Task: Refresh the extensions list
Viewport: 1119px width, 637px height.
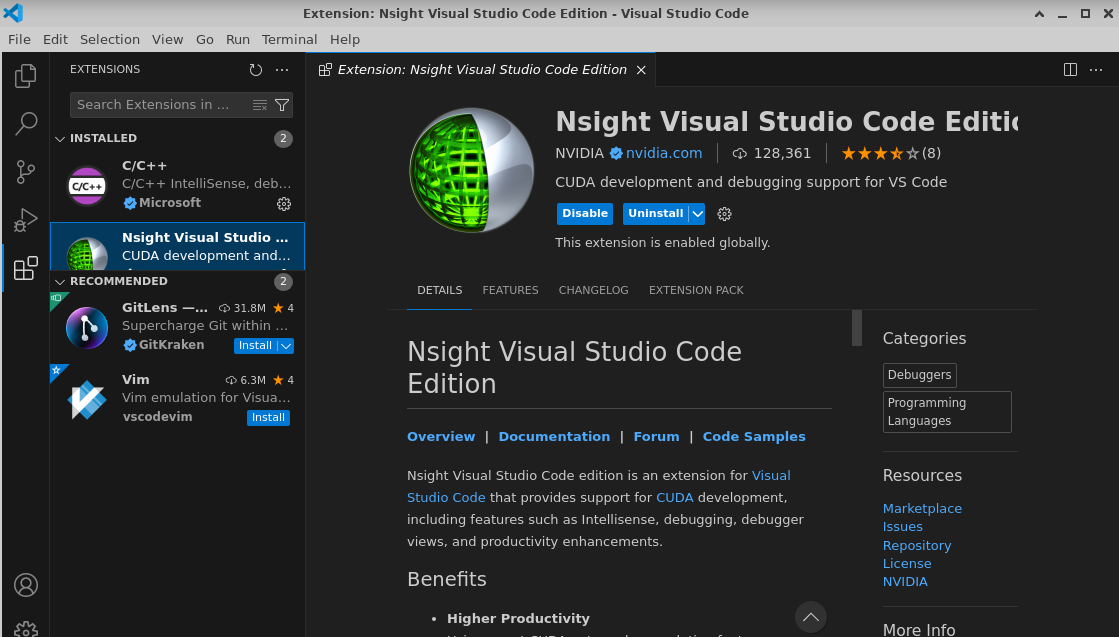Action: tap(255, 69)
